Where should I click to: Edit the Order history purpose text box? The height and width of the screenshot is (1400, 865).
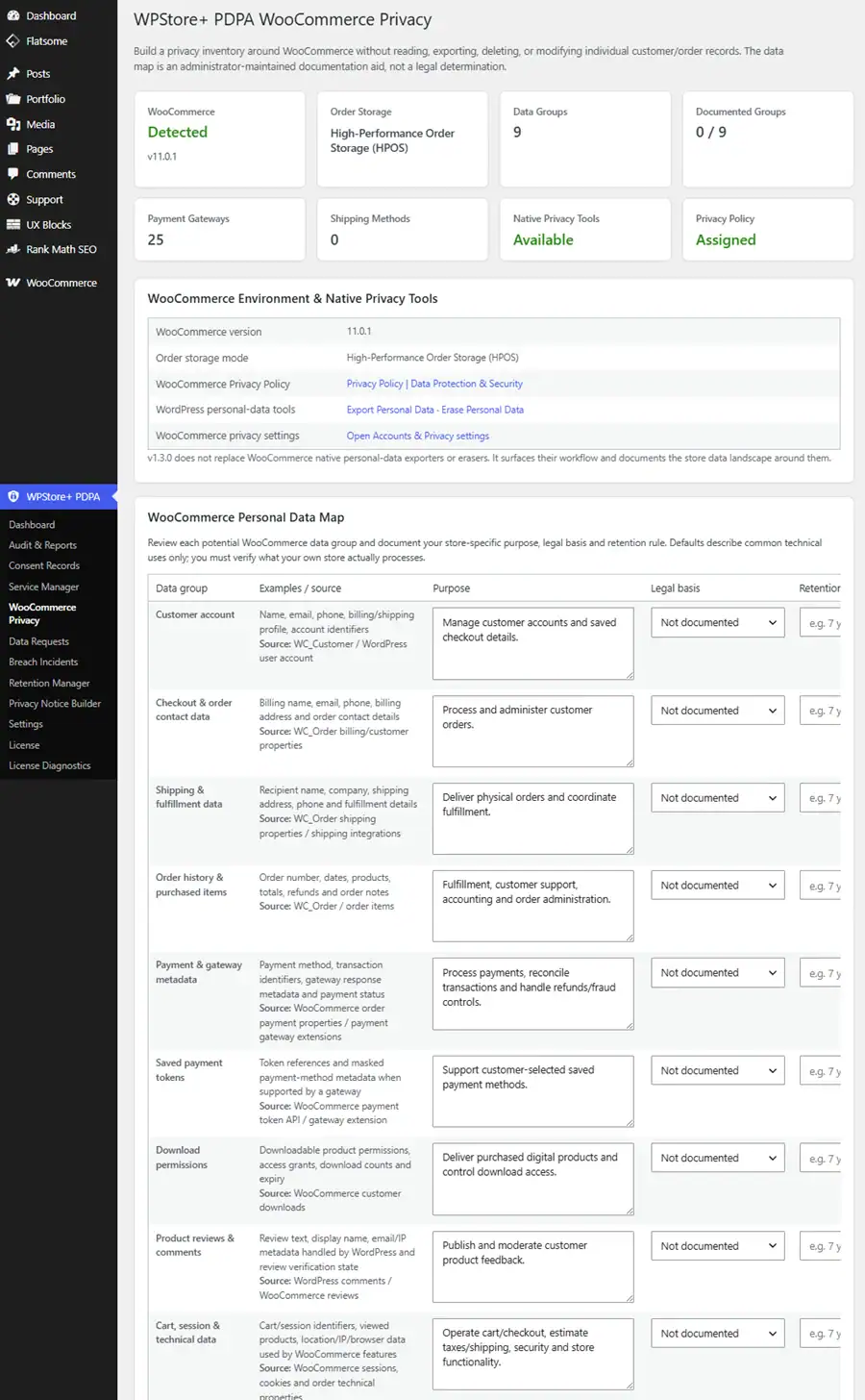(x=533, y=906)
